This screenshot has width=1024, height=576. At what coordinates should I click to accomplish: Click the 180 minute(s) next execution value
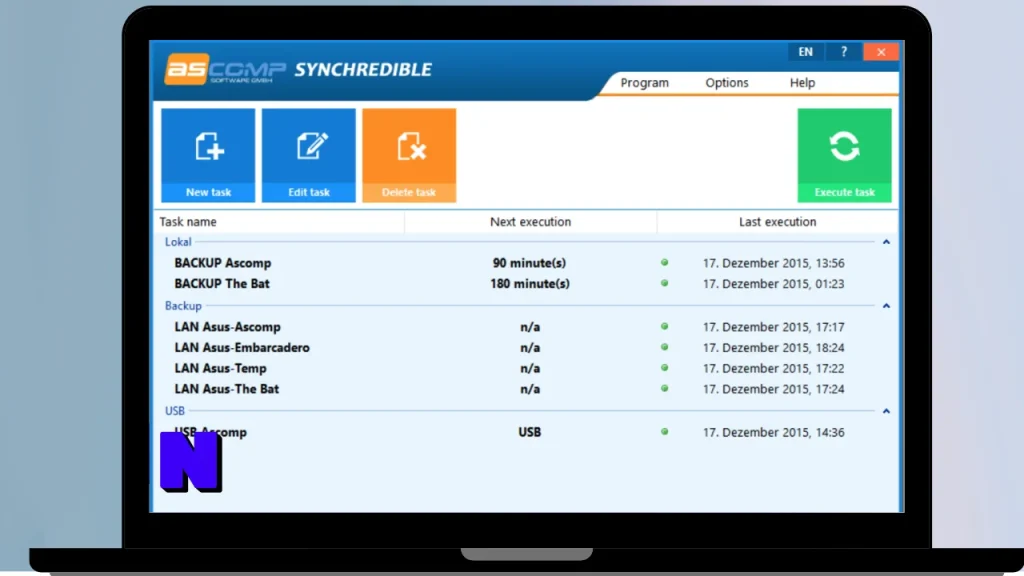(530, 284)
